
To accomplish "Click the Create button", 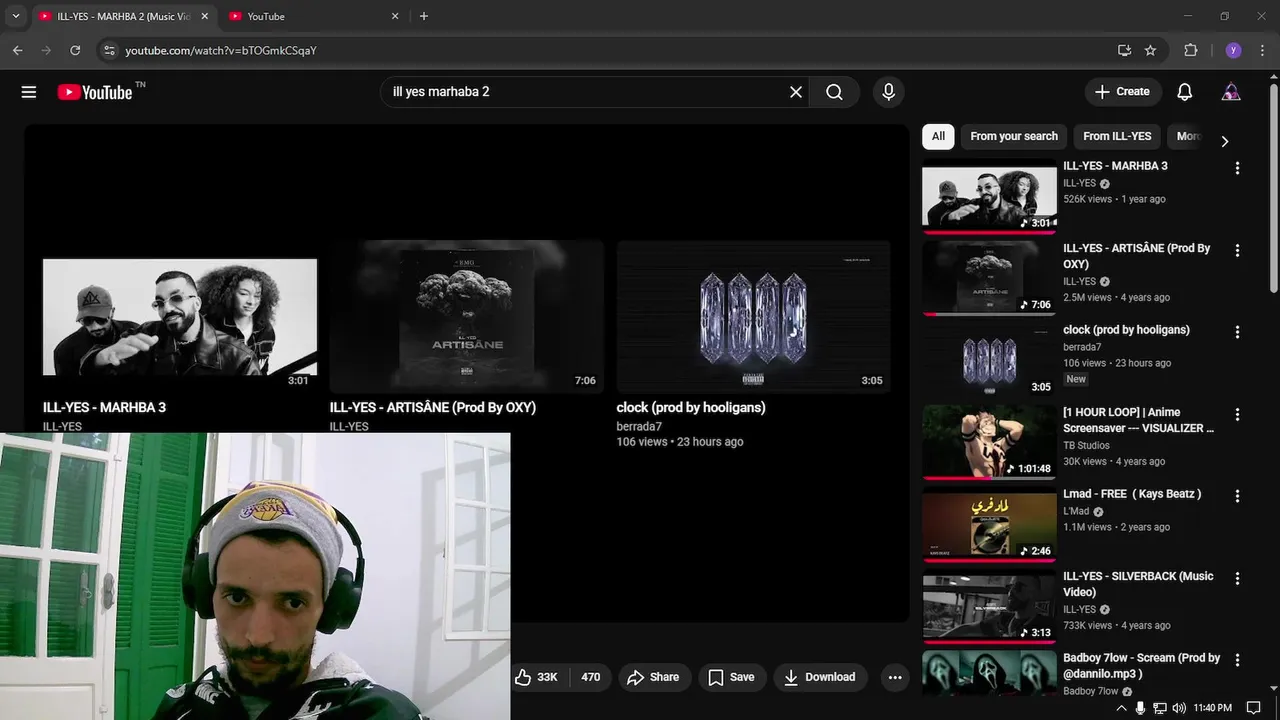I will (1123, 92).
